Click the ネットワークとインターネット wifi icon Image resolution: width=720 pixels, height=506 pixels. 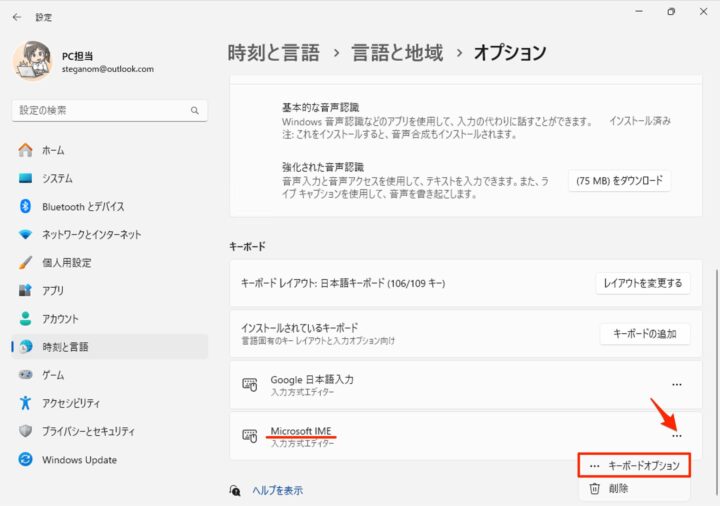[x=25, y=234]
